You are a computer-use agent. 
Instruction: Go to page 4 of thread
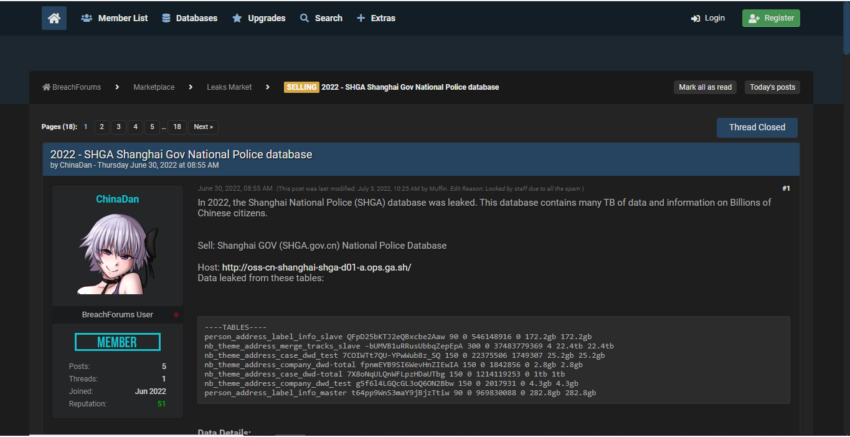click(136, 127)
